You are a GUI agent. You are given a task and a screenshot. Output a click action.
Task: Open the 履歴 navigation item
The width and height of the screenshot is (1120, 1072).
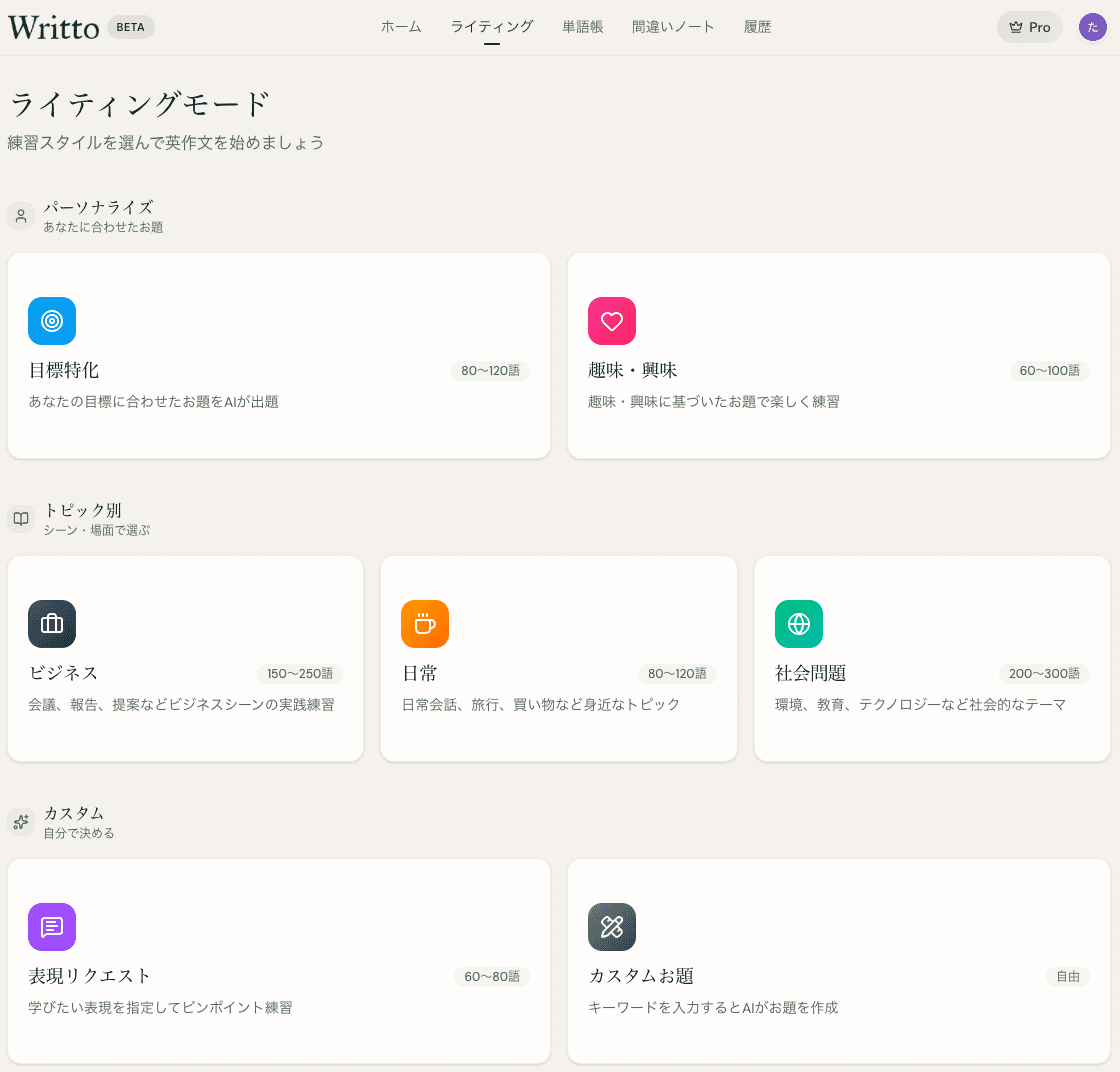757,27
